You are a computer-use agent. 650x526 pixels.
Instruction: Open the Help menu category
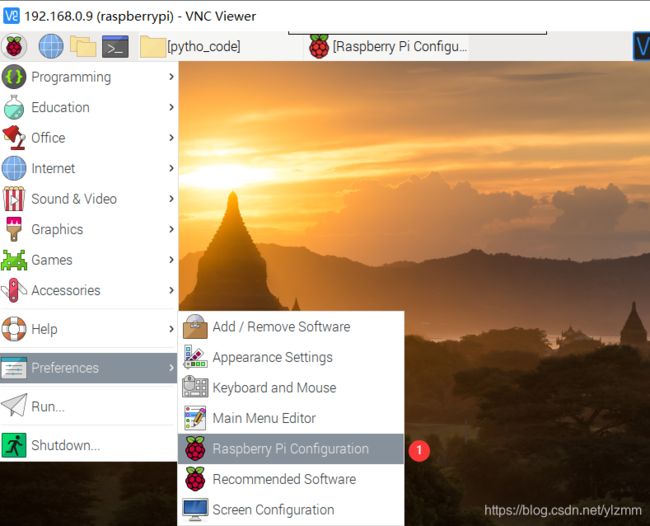[89, 329]
